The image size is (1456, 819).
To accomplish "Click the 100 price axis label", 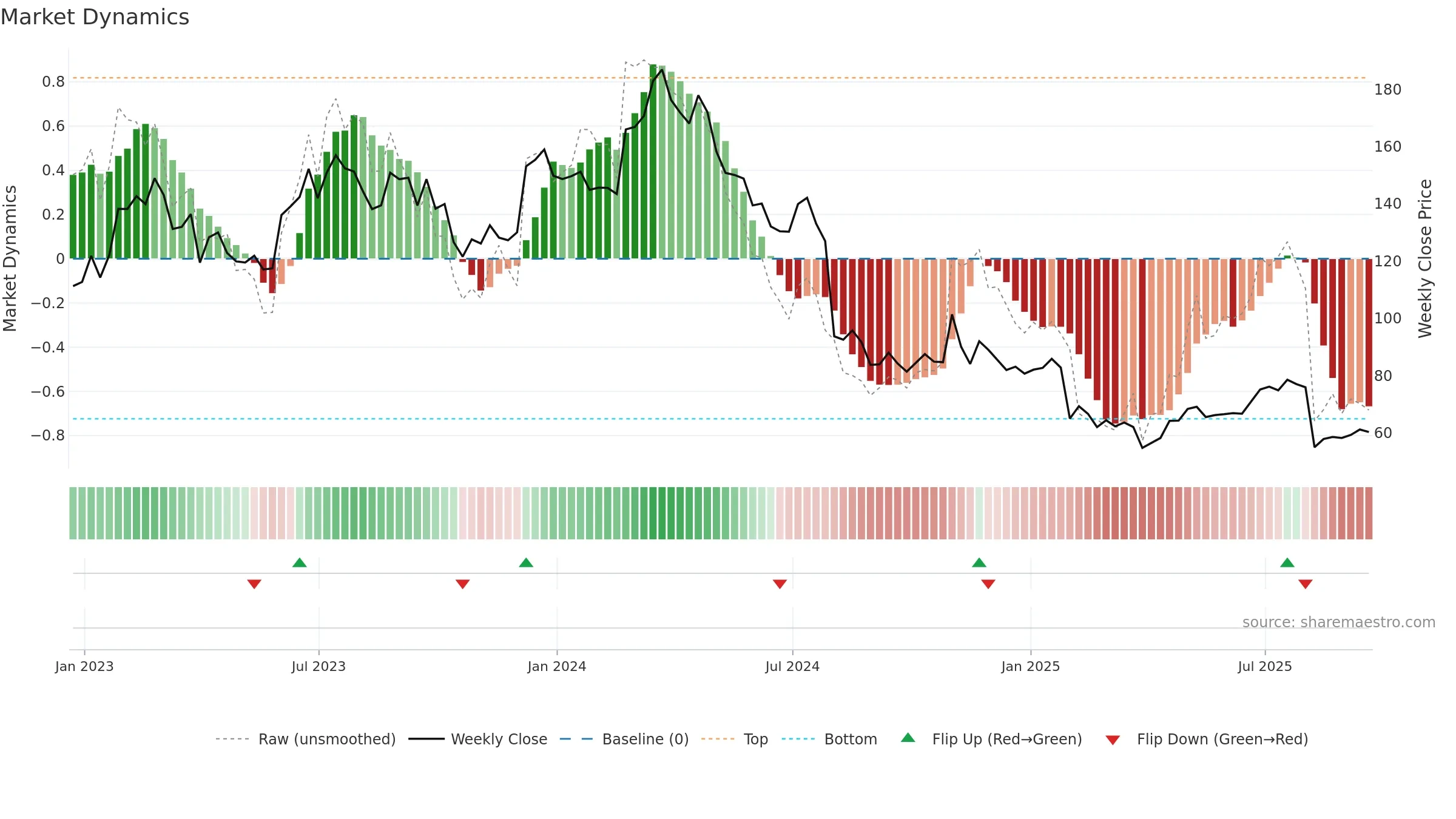I will click(x=1388, y=318).
